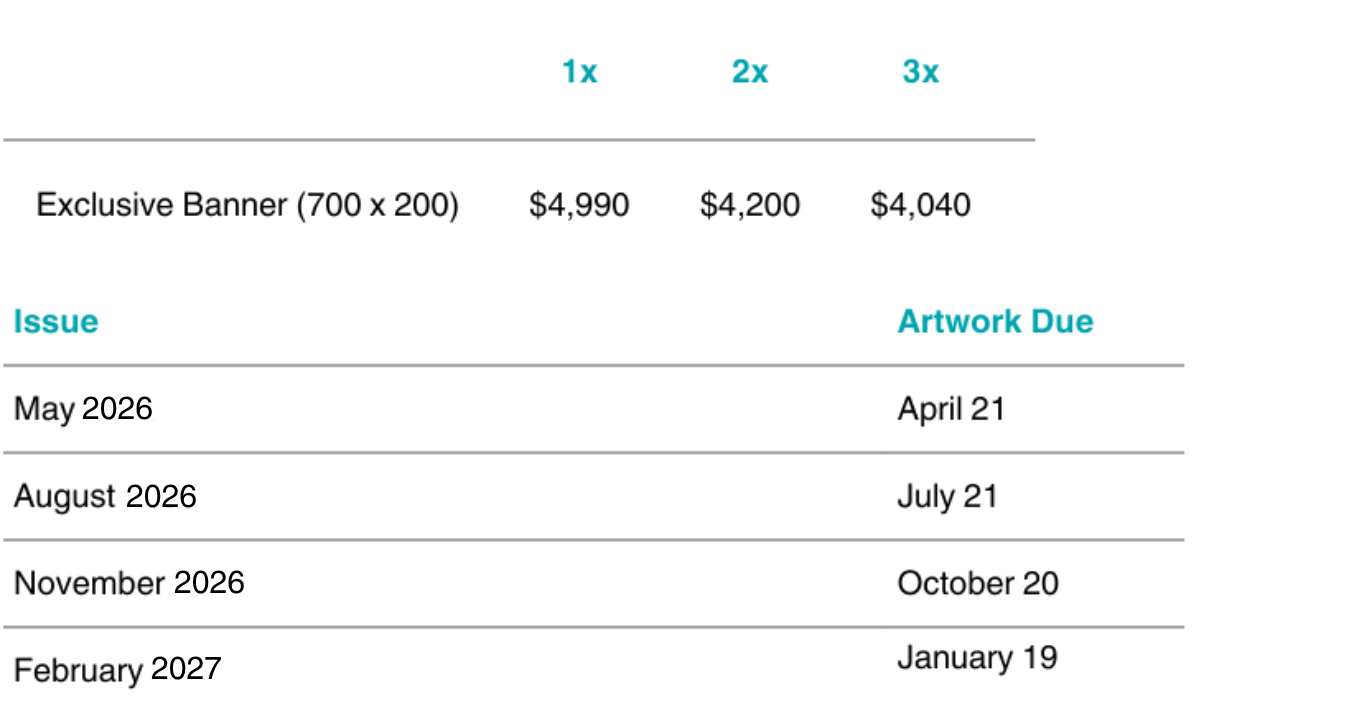Click the November 2026 issue entry

click(x=129, y=583)
